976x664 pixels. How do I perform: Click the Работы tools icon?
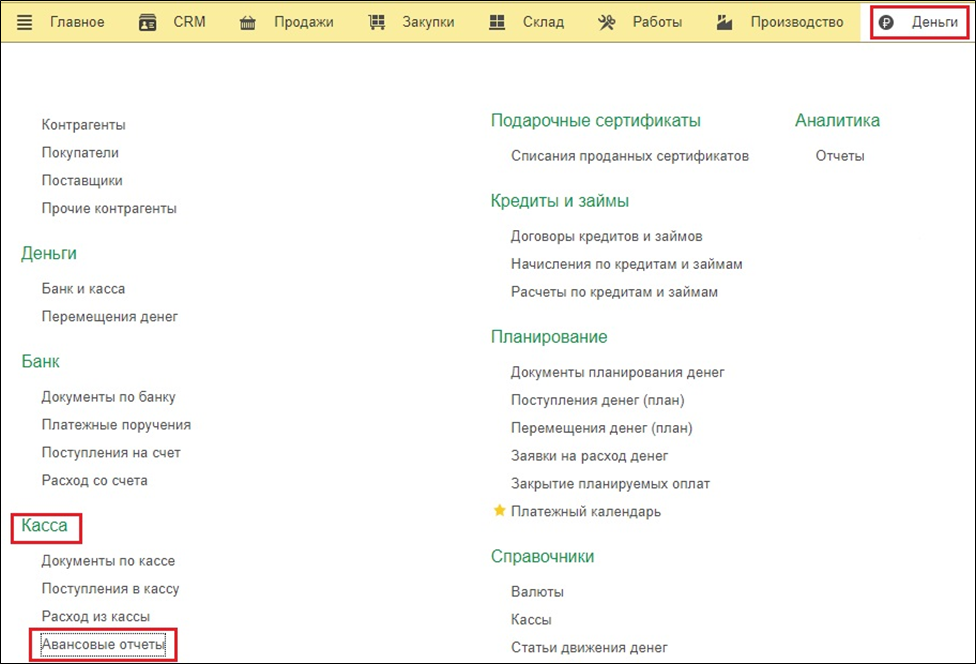607,22
